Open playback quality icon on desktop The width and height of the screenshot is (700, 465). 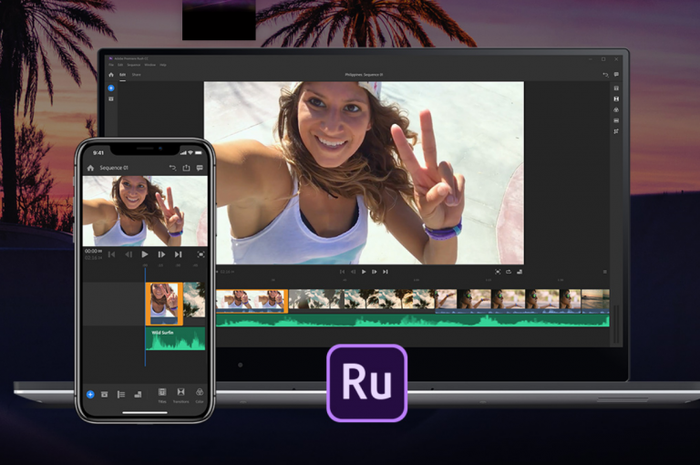[x=519, y=272]
